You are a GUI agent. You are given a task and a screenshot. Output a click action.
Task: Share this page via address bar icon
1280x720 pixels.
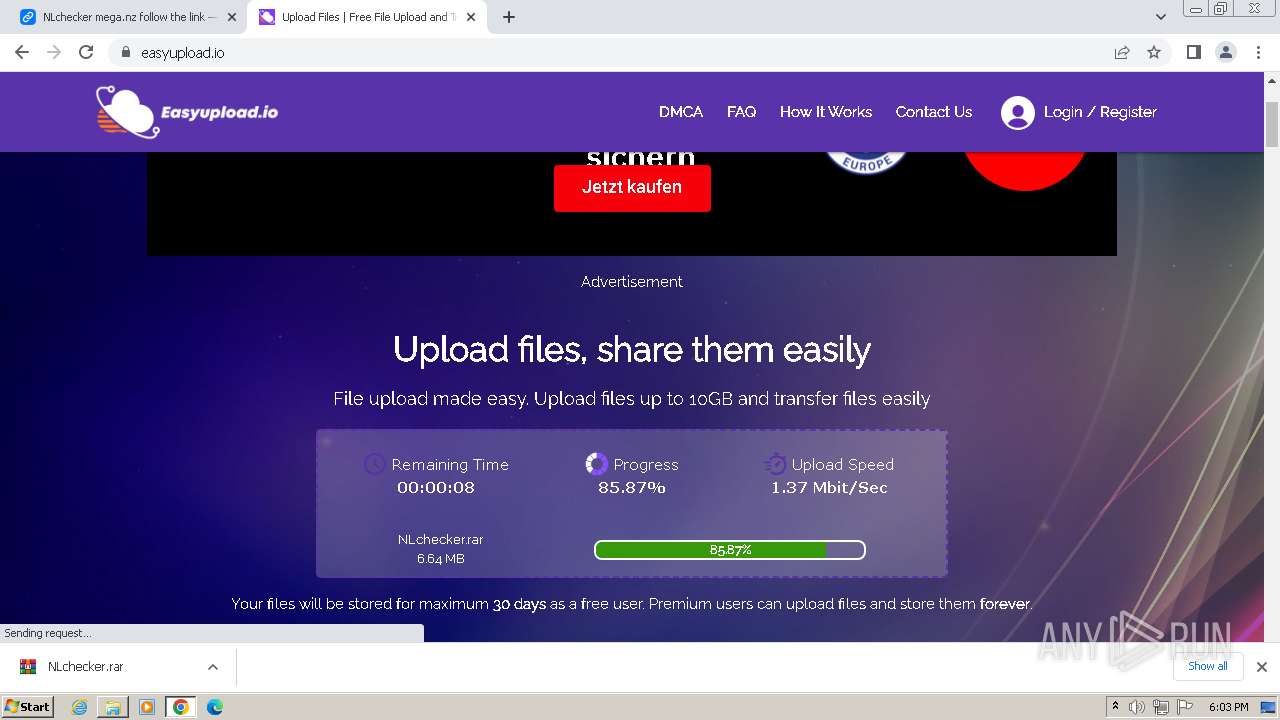(1122, 52)
